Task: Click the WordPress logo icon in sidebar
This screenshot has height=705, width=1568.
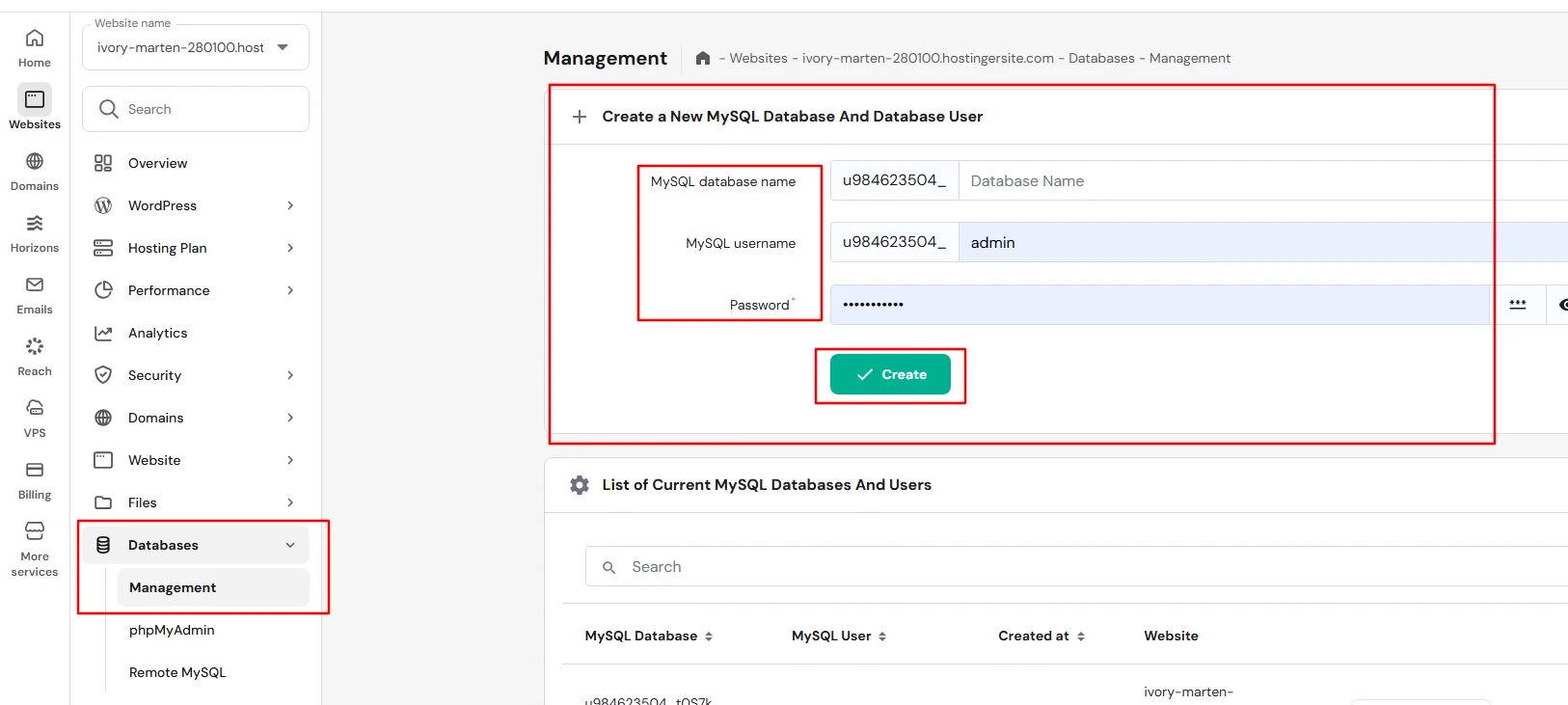Action: 103,205
